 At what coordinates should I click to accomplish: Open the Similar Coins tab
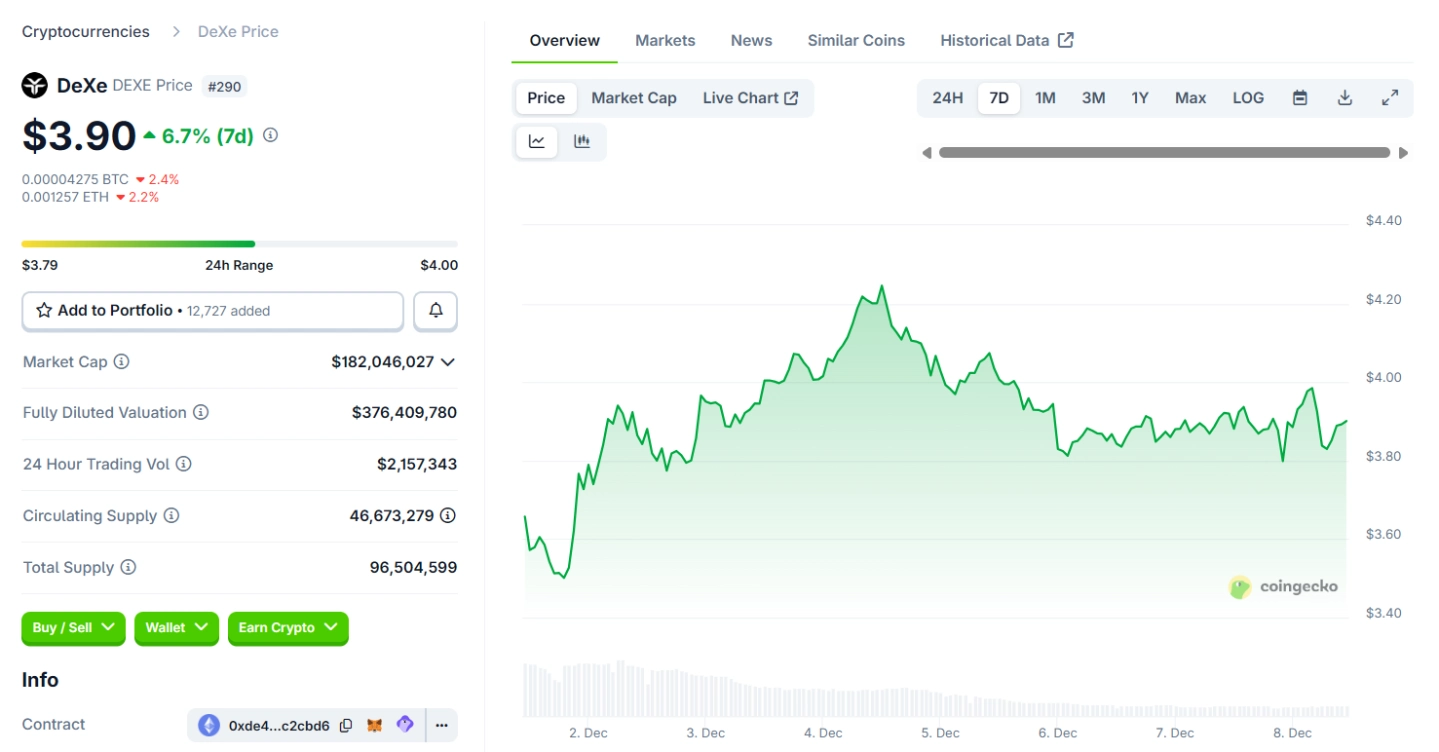[x=856, y=41]
